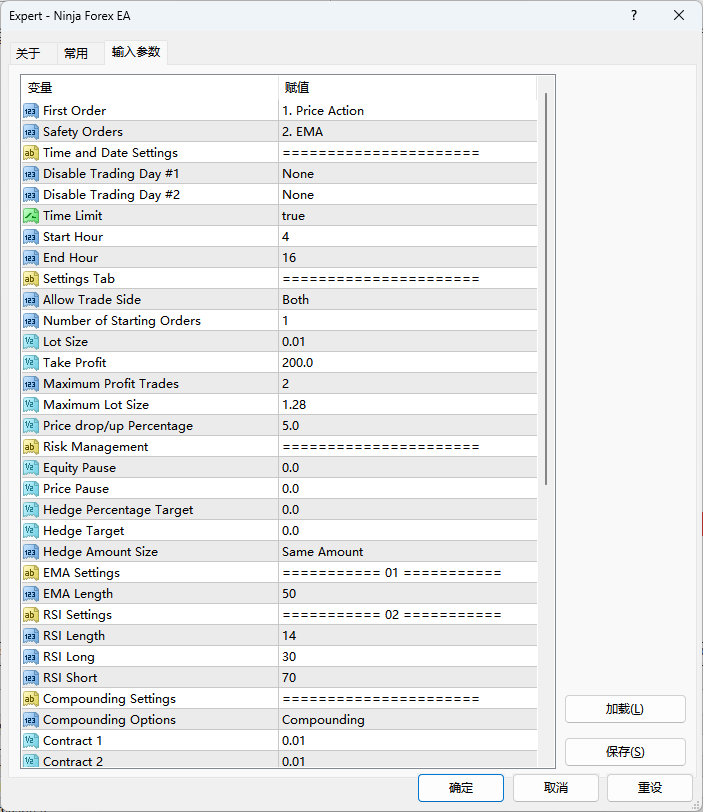Click the Settings Tab string icon
This screenshot has height=812, width=703.
(x=31, y=279)
